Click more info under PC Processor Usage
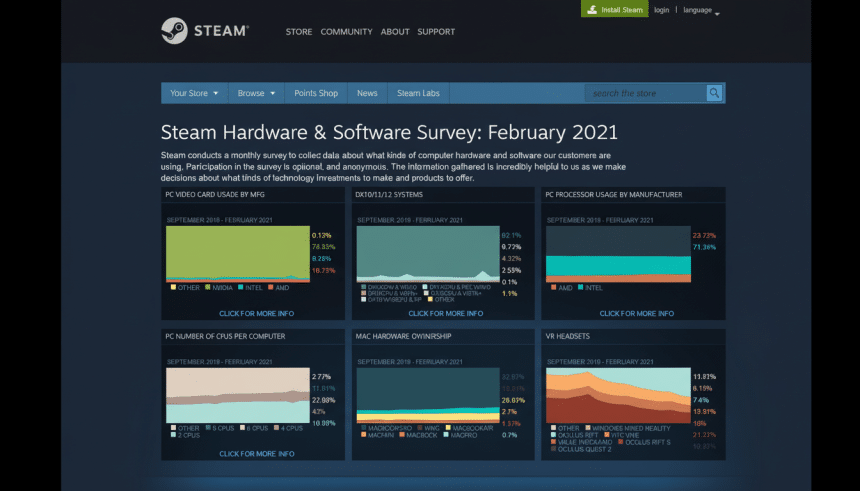 [x=636, y=313]
